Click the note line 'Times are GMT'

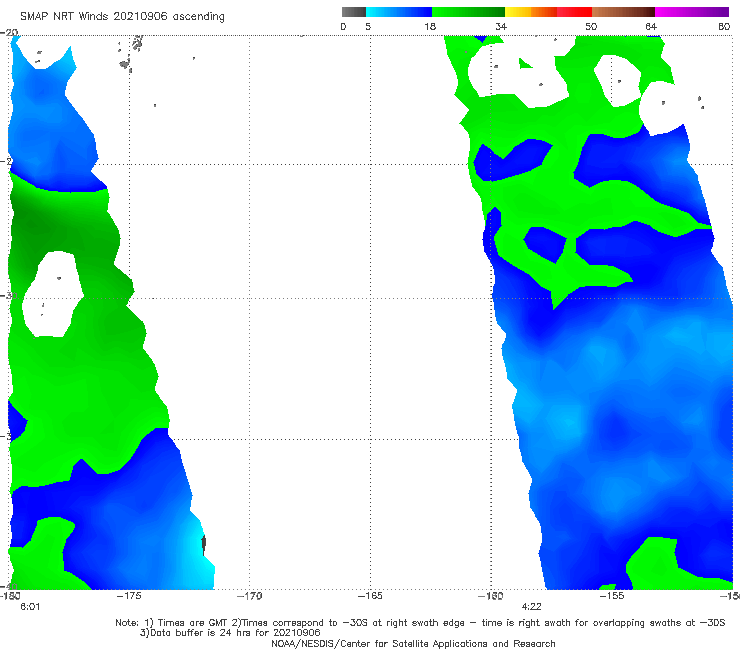193,623
